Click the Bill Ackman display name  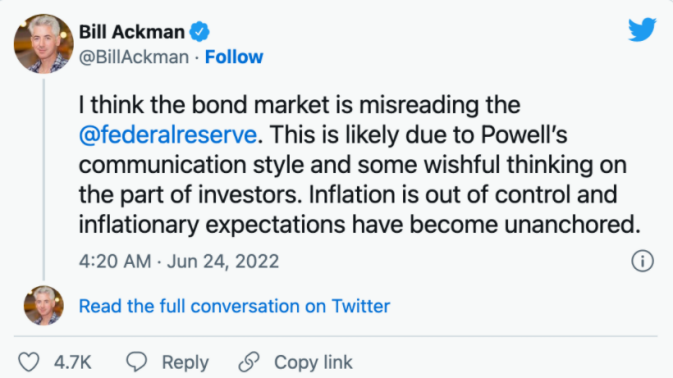132,32
